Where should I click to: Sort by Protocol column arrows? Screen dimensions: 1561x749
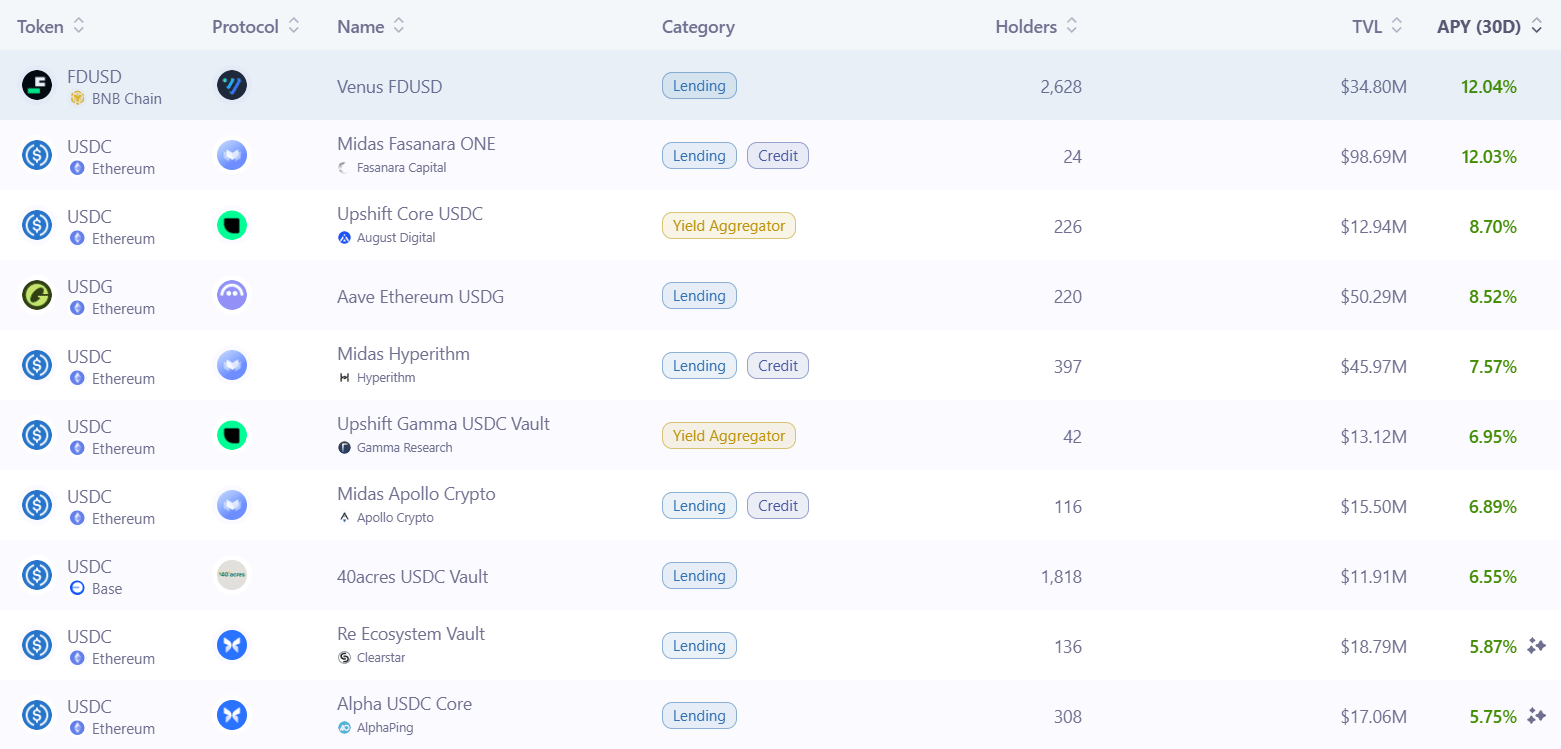(294, 27)
